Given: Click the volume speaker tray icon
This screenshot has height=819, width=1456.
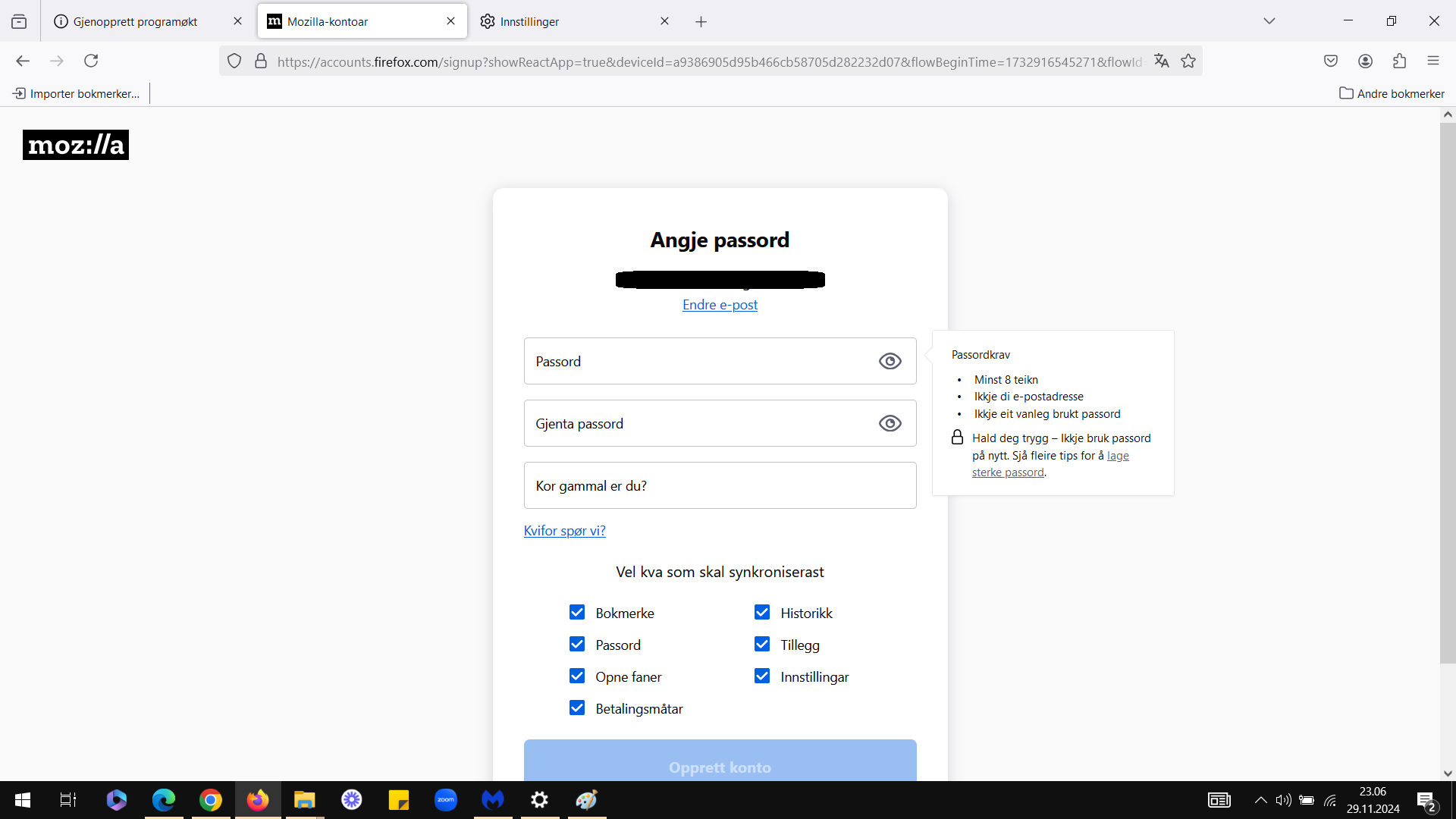Looking at the screenshot, I should pyautogui.click(x=1283, y=800).
